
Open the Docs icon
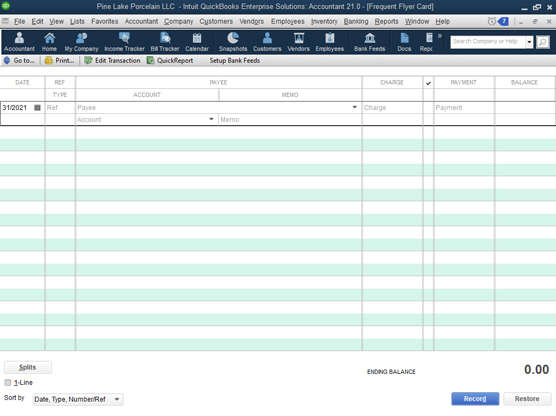pos(404,42)
